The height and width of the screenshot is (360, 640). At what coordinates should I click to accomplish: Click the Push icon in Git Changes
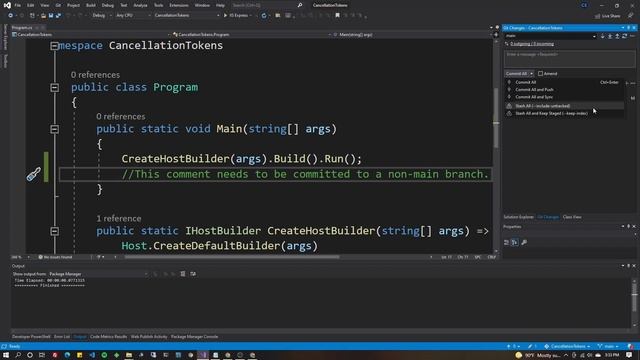click(617, 36)
